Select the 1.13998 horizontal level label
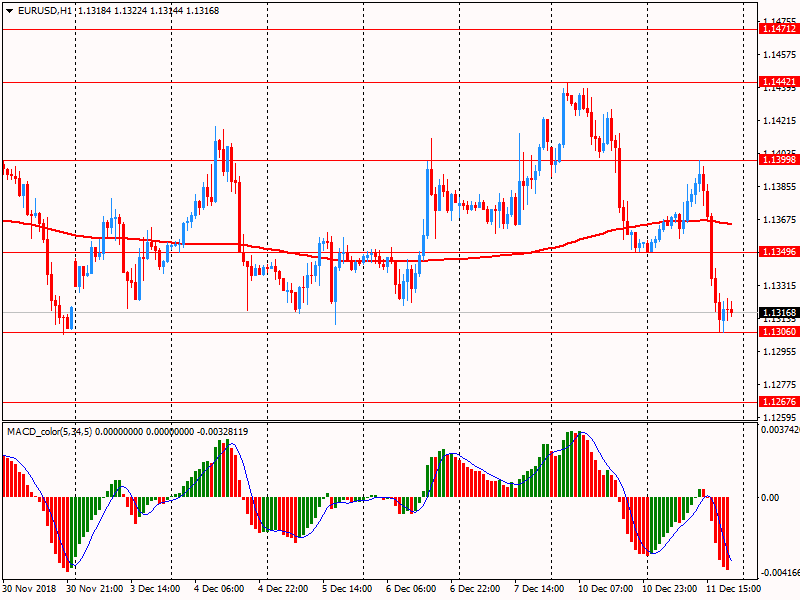The width and height of the screenshot is (800, 600). (778, 160)
